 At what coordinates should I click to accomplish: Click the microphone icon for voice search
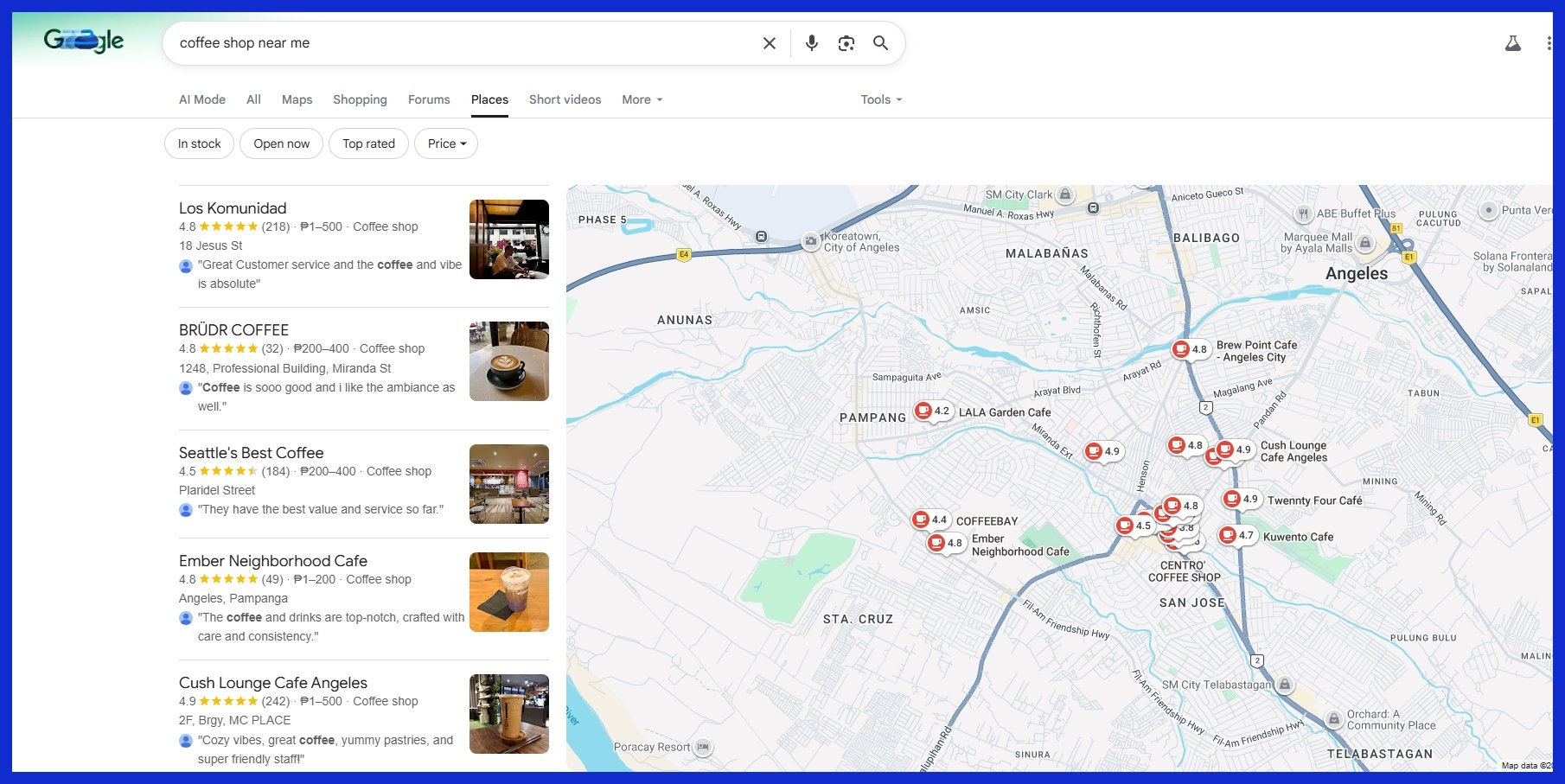coord(811,42)
